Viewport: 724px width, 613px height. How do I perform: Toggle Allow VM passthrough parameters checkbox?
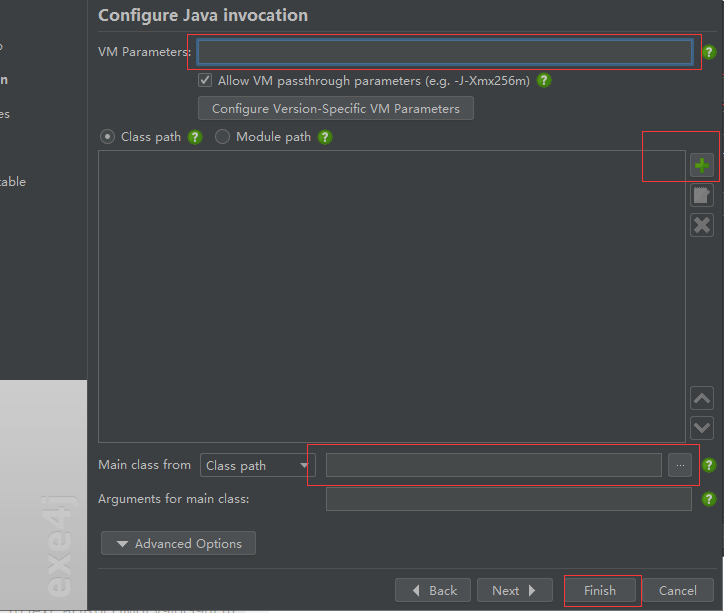tap(205, 80)
